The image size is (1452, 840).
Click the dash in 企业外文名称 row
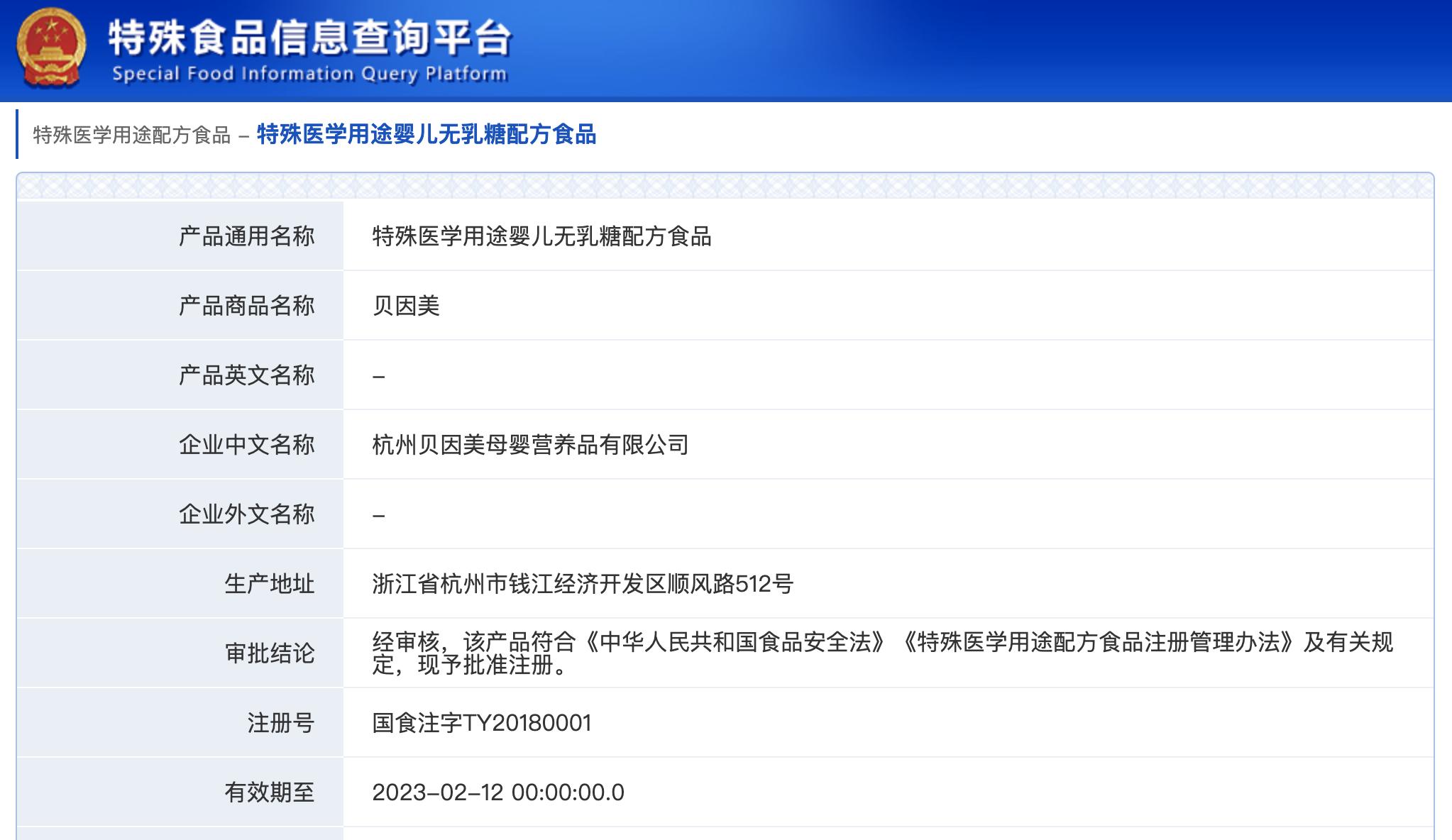tap(377, 514)
